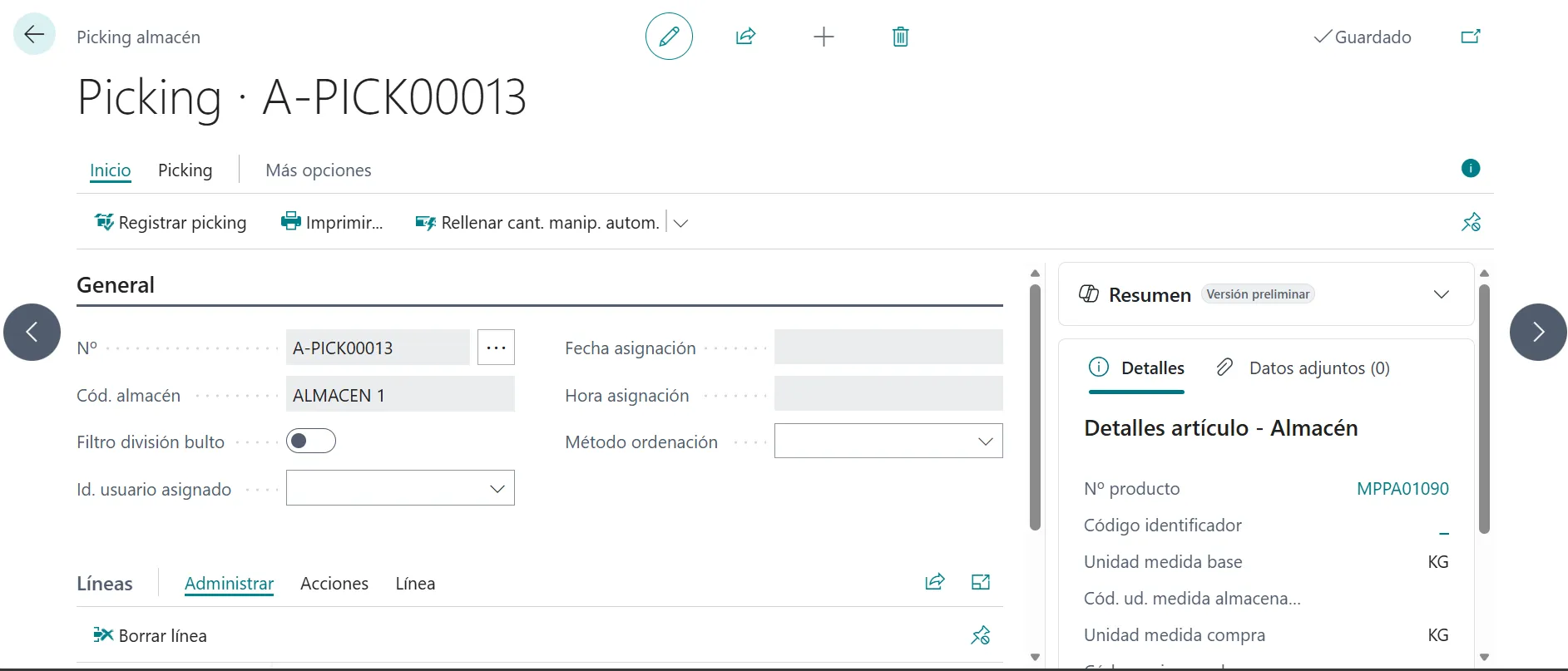Click Registrar picking button
The width and height of the screenshot is (1568, 671).
(171, 223)
